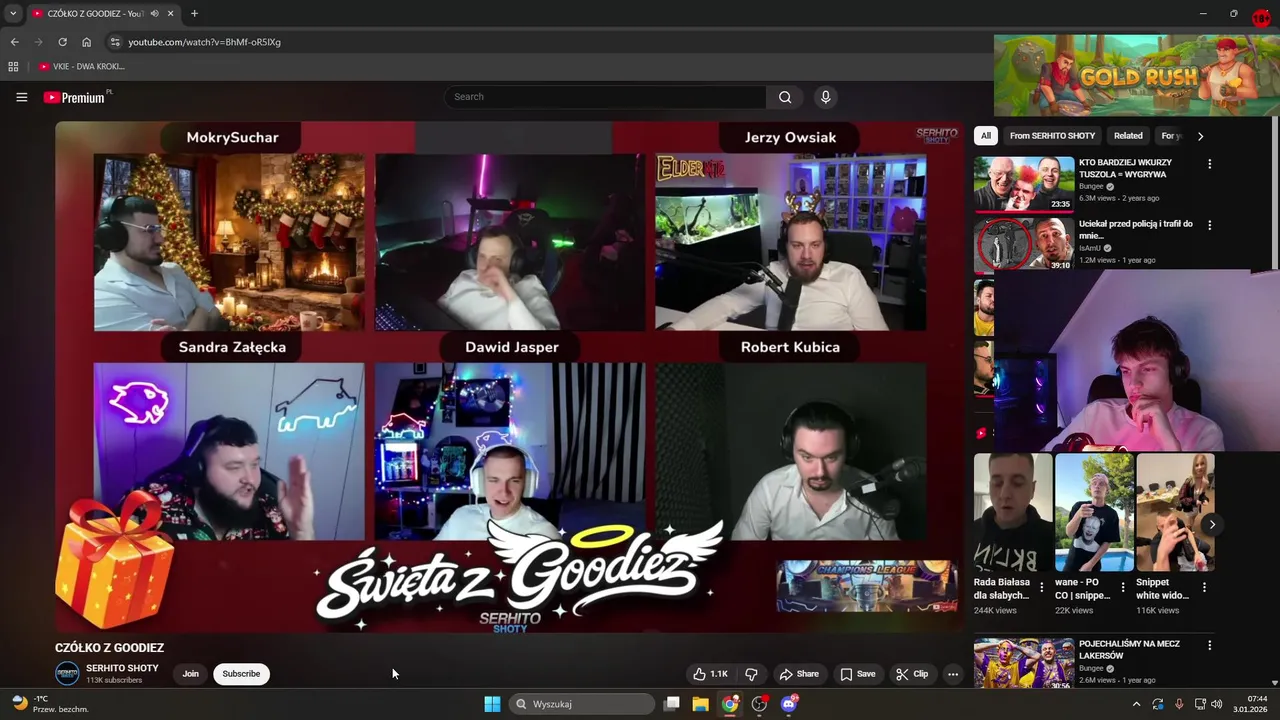Viewport: 1280px width, 720px height.
Task: Open Gold Rush ad banner
Action: click(x=1137, y=76)
